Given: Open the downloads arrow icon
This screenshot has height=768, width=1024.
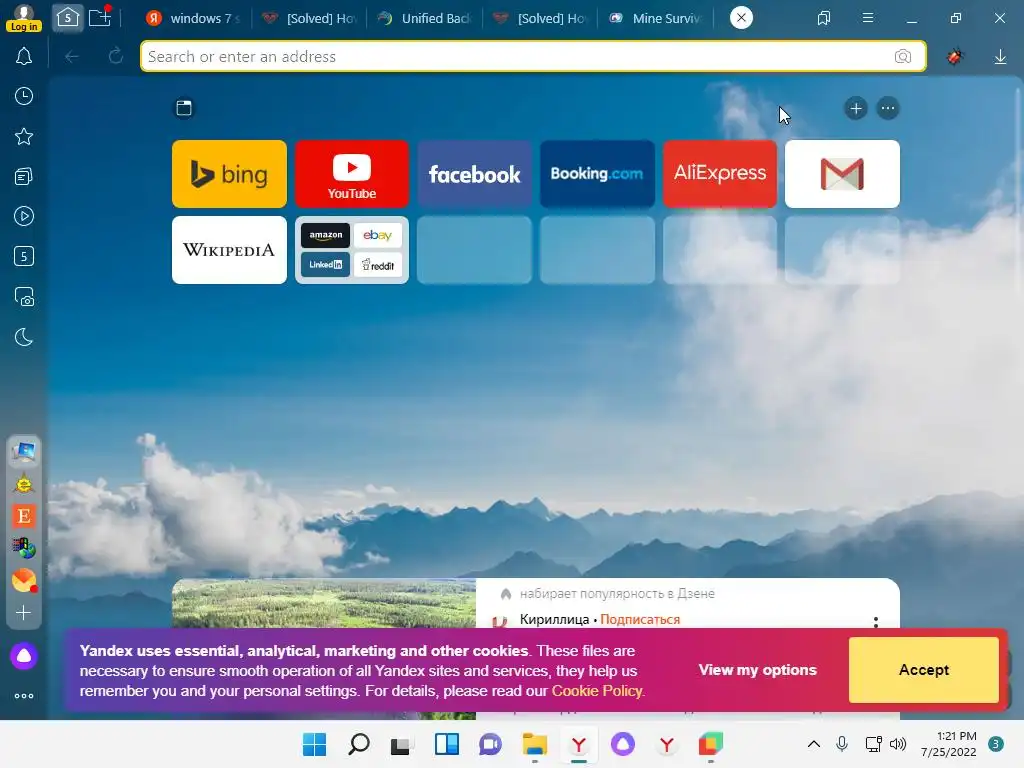Looking at the screenshot, I should pos(1000,57).
